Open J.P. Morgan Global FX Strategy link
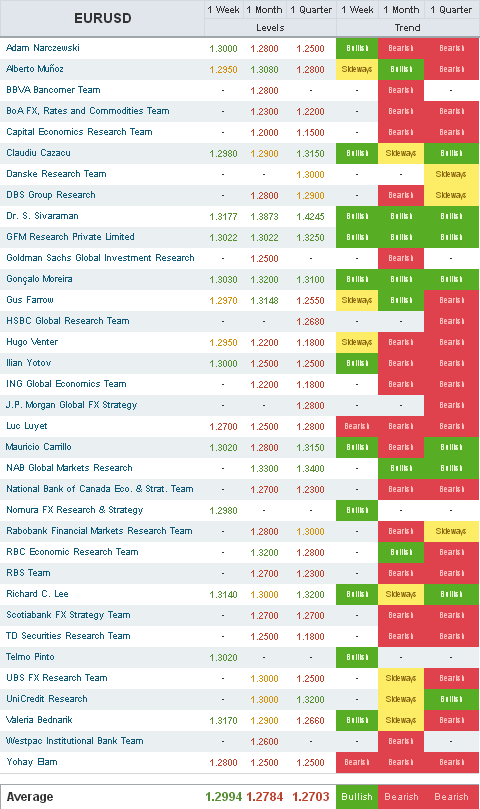This screenshot has width=480, height=809. (x=72, y=405)
